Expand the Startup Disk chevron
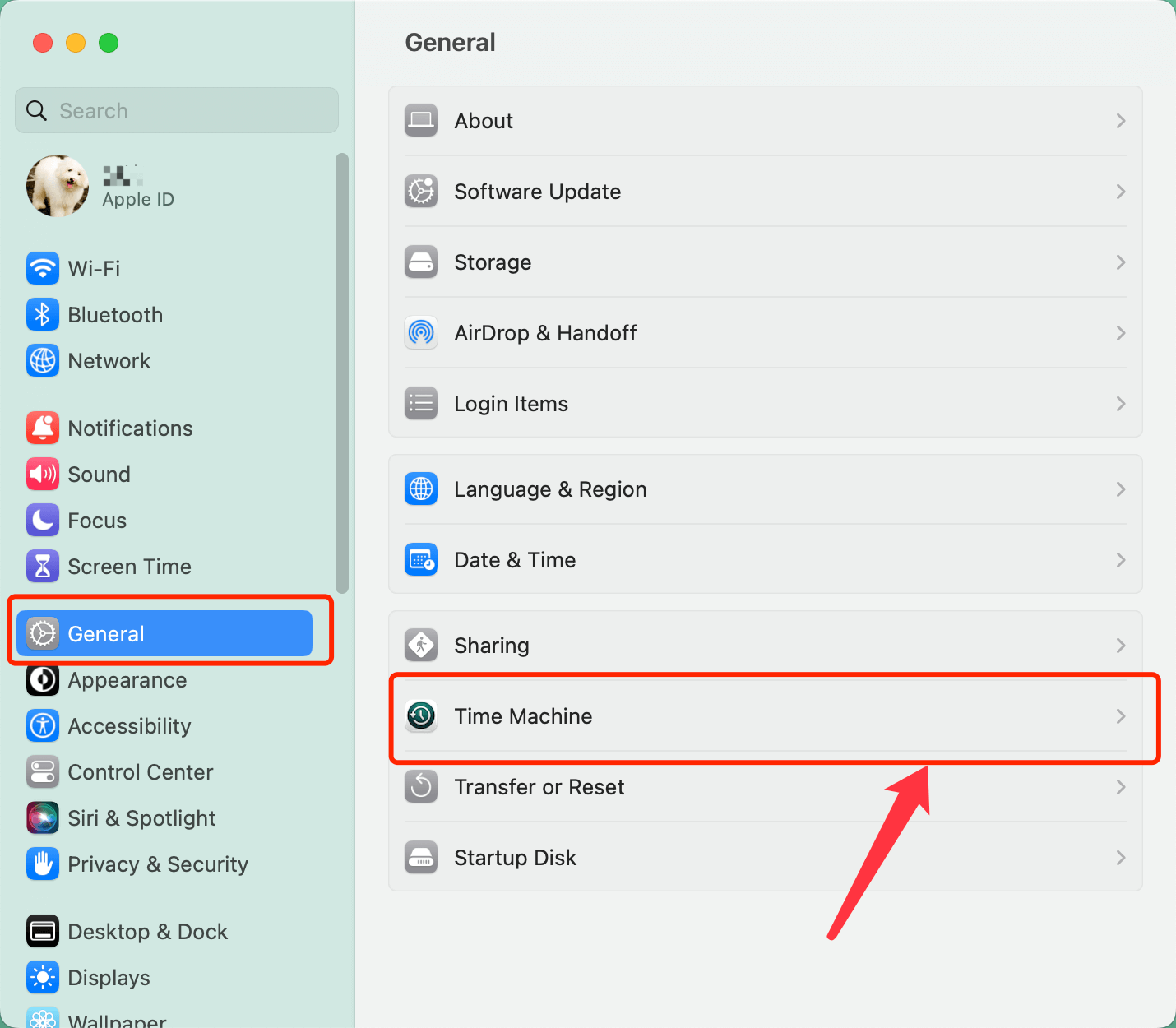 pos(1120,857)
